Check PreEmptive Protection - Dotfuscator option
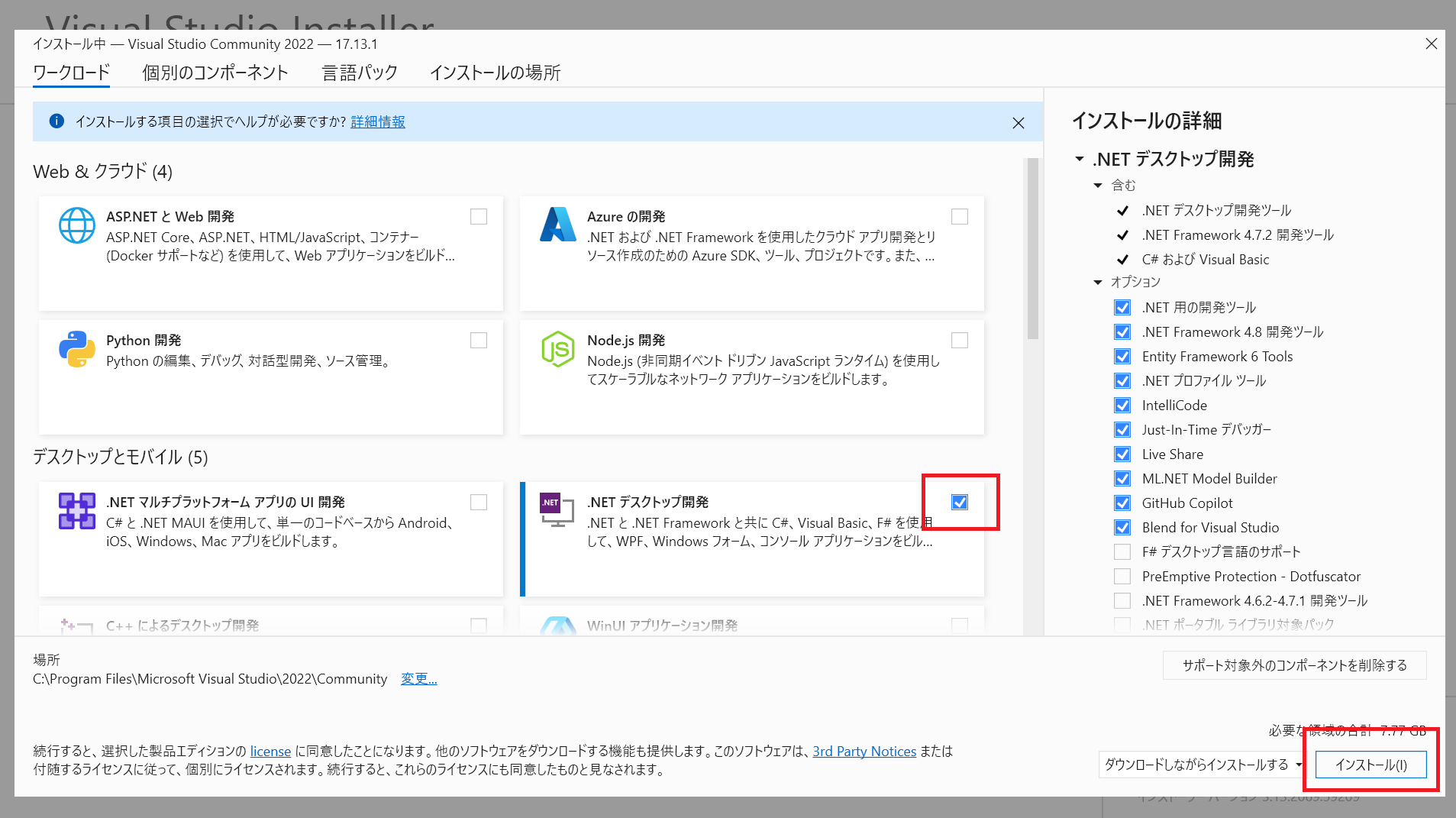Screen dimensions: 1456x818 pyautogui.click(x=1122, y=577)
